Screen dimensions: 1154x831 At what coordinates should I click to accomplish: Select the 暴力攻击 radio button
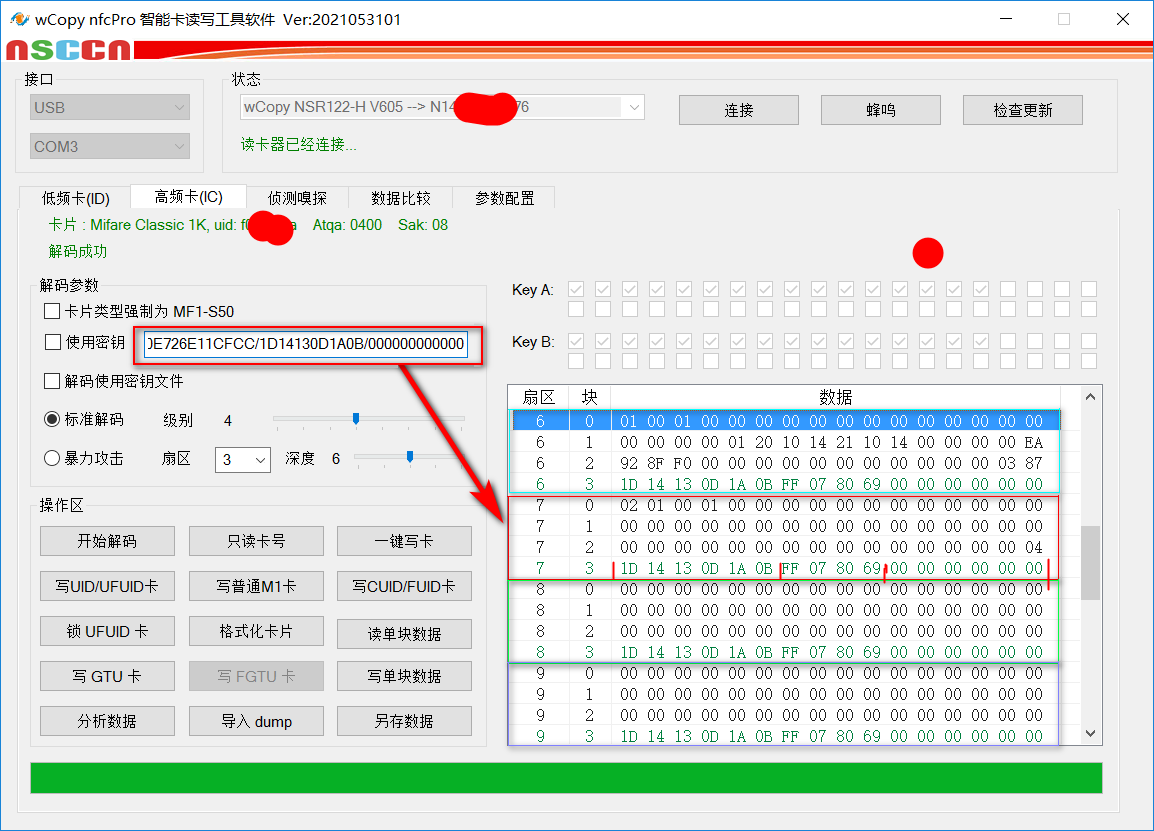52,459
